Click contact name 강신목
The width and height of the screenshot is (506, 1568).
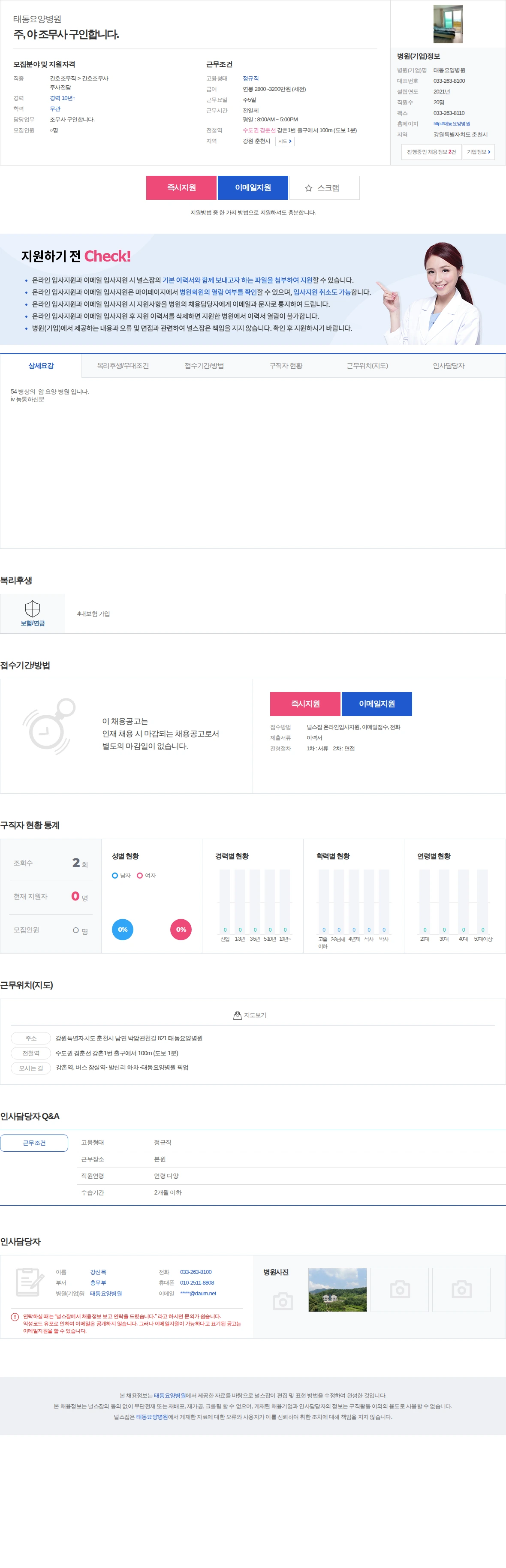(98, 1272)
